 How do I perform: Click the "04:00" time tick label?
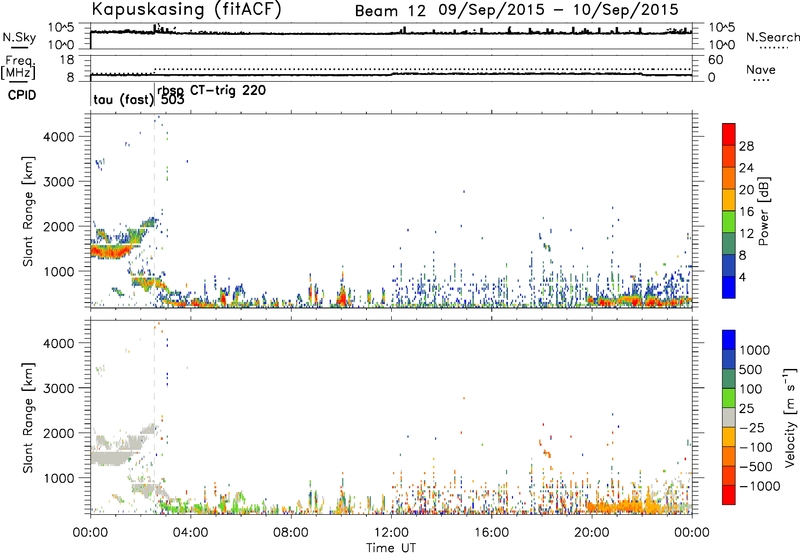(x=190, y=533)
